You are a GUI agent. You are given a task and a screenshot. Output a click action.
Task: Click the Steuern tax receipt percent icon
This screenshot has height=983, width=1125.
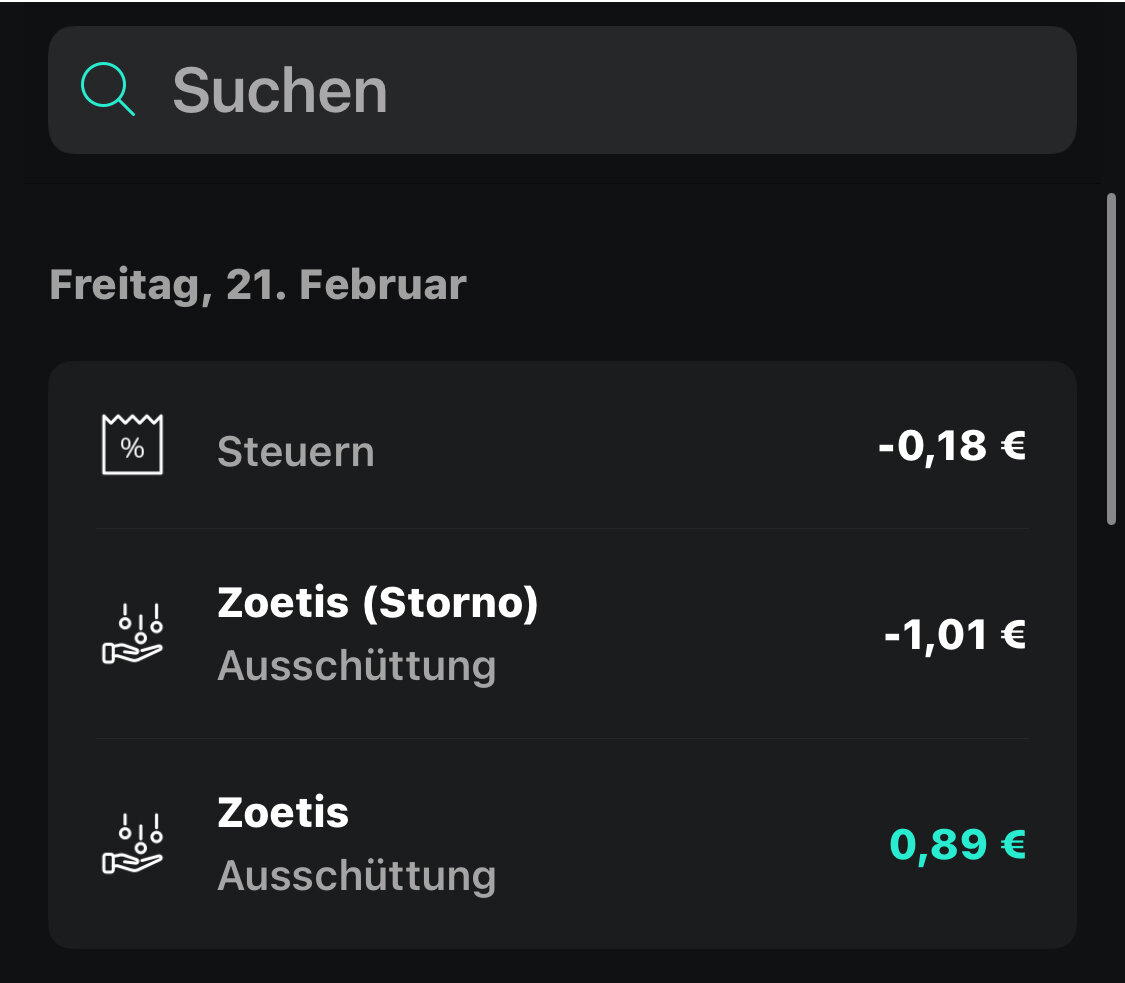coord(132,445)
